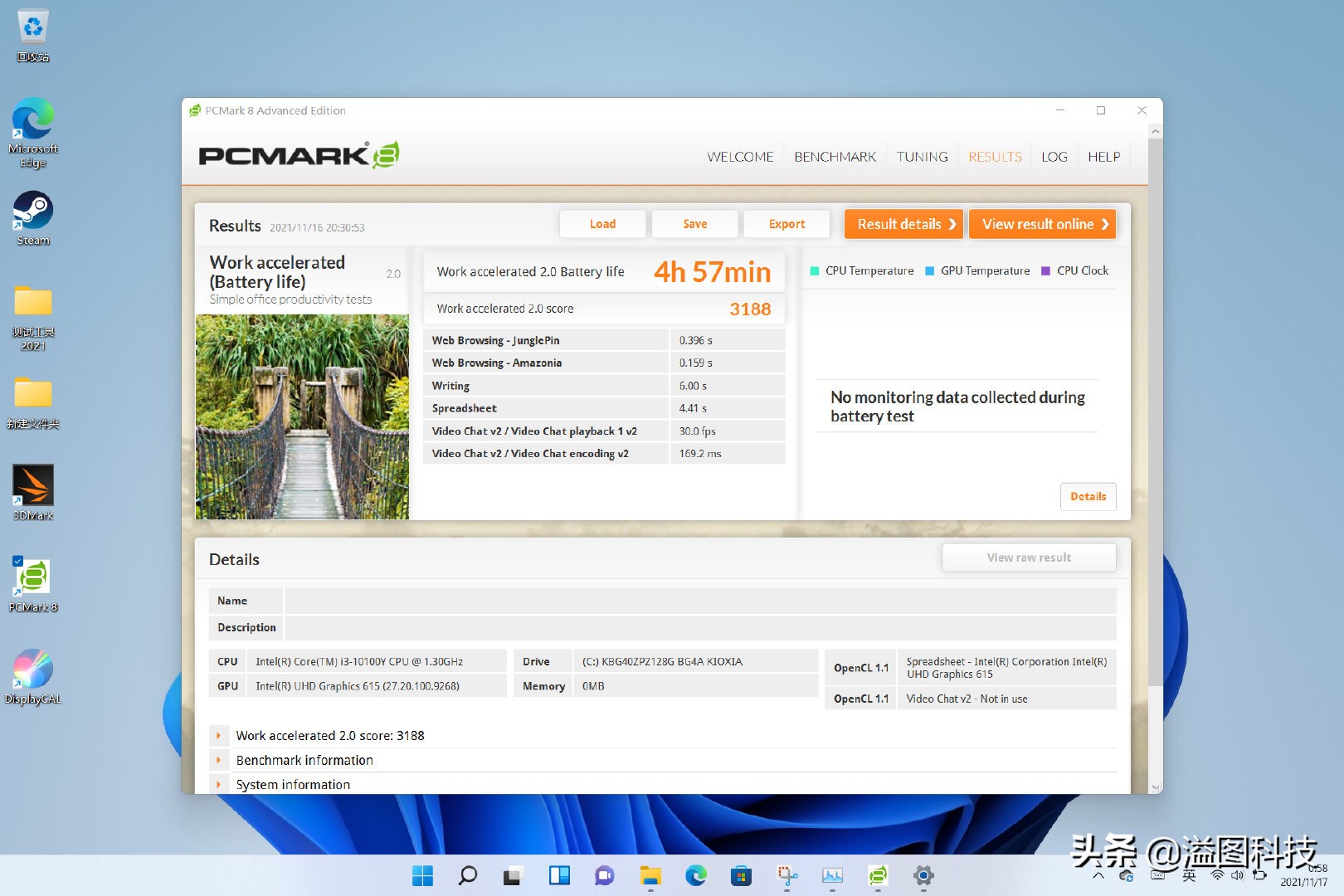Click View raw result button
Viewport: 1344px width, 896px height.
click(1029, 558)
